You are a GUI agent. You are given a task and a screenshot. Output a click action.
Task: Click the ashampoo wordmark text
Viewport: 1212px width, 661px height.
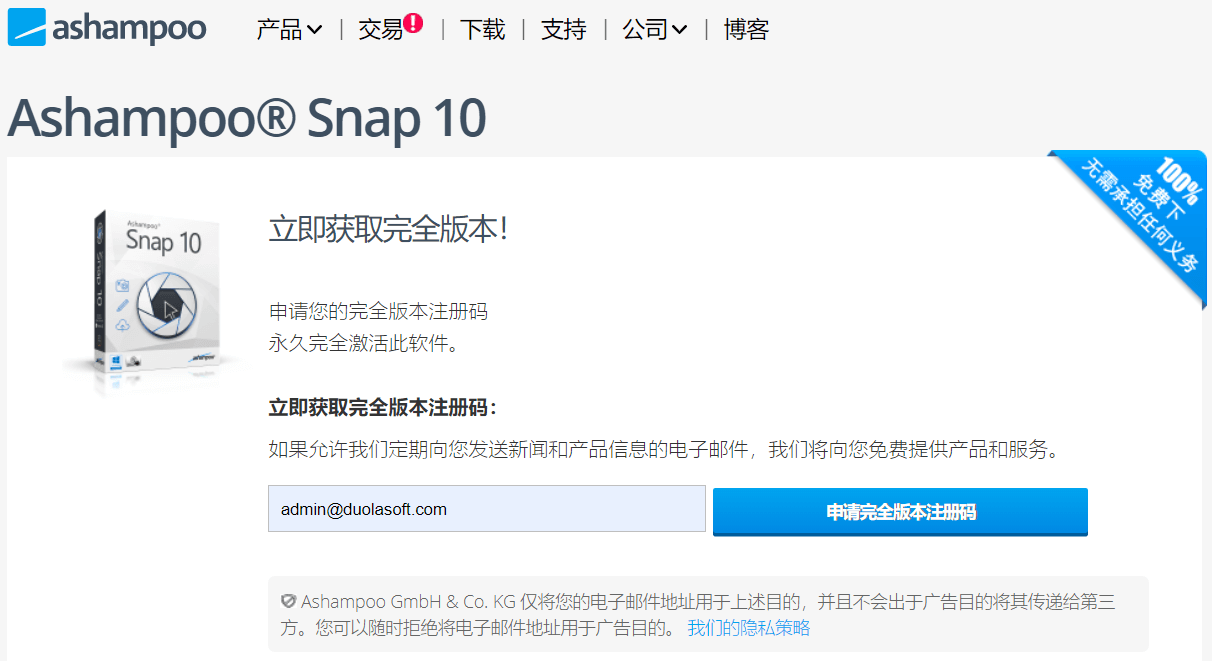pyautogui.click(x=129, y=29)
